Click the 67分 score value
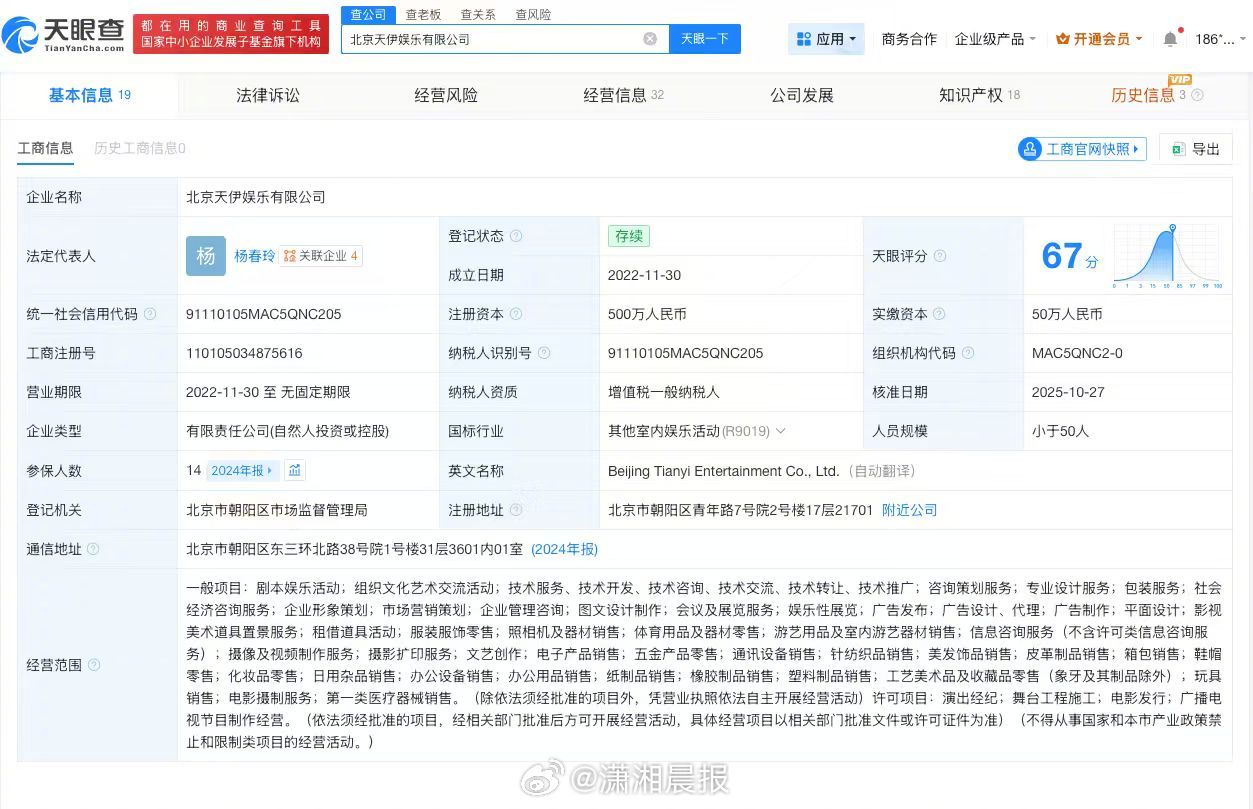 [x=1069, y=256]
